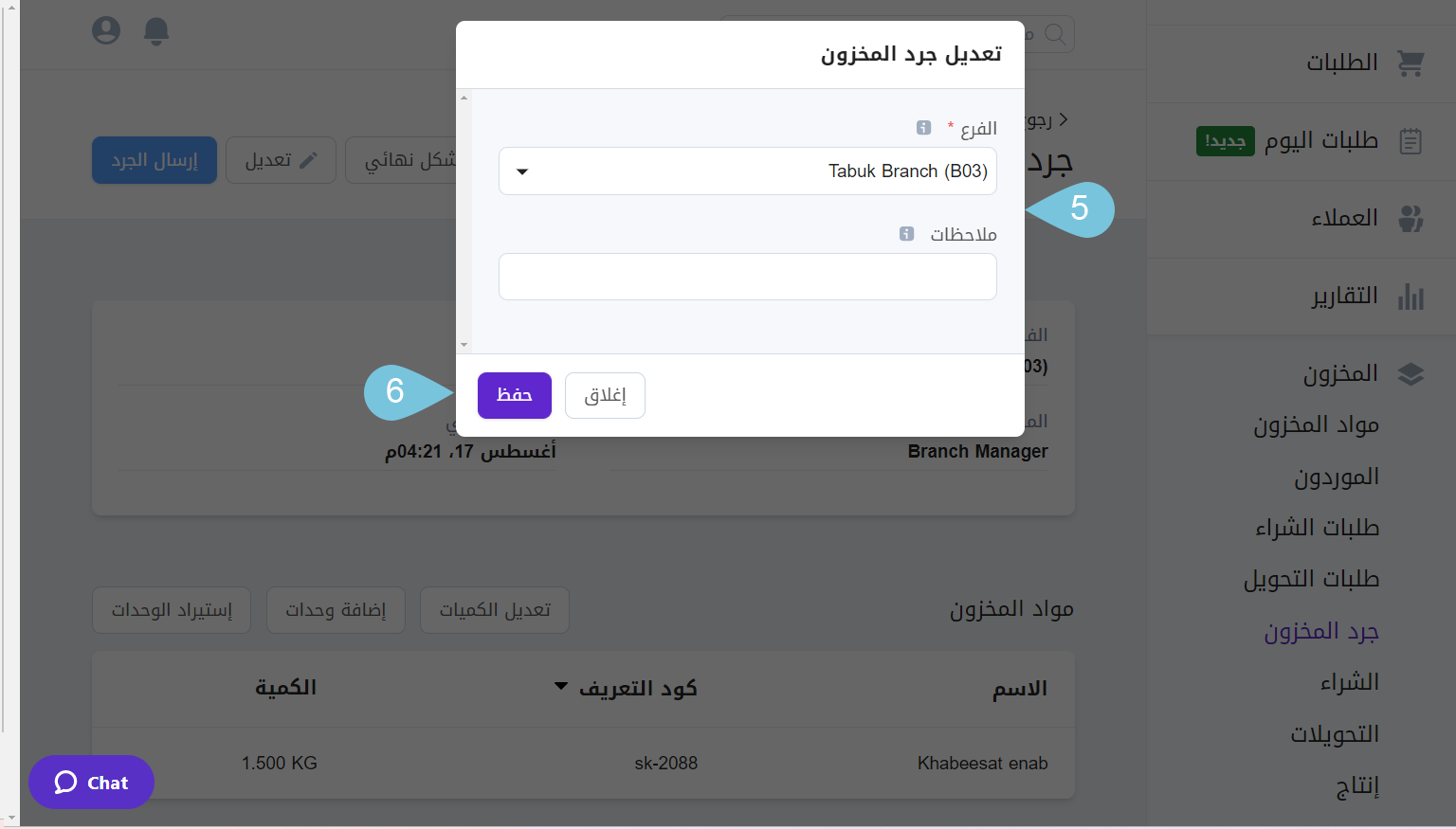The image size is (1456, 829).
Task: Click the customers people icon in sidebar
Action: pyautogui.click(x=1410, y=218)
